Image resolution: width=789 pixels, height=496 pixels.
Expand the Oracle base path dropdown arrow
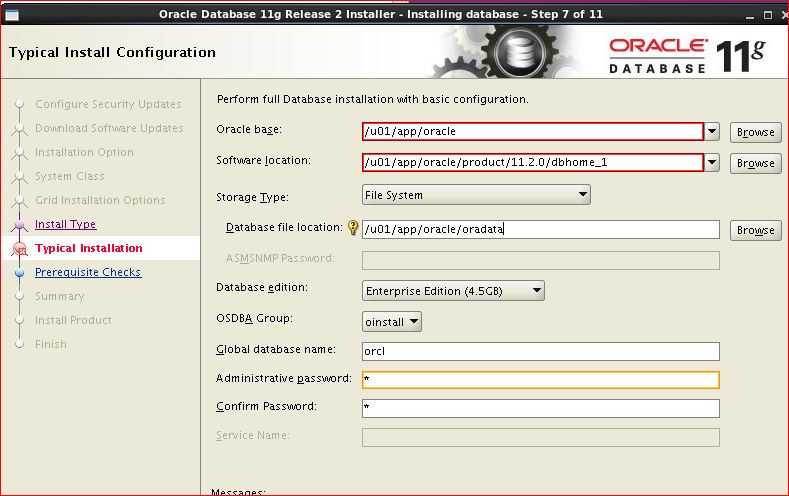(x=712, y=132)
